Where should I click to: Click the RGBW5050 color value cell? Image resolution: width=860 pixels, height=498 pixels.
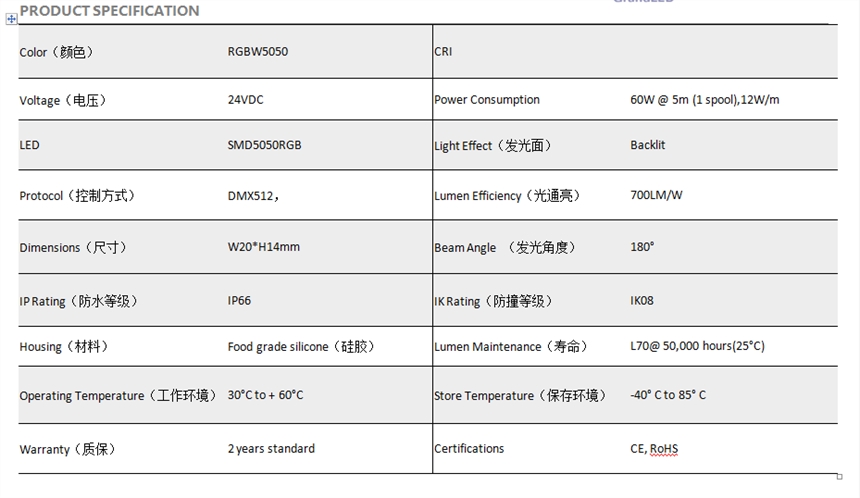(x=257, y=52)
